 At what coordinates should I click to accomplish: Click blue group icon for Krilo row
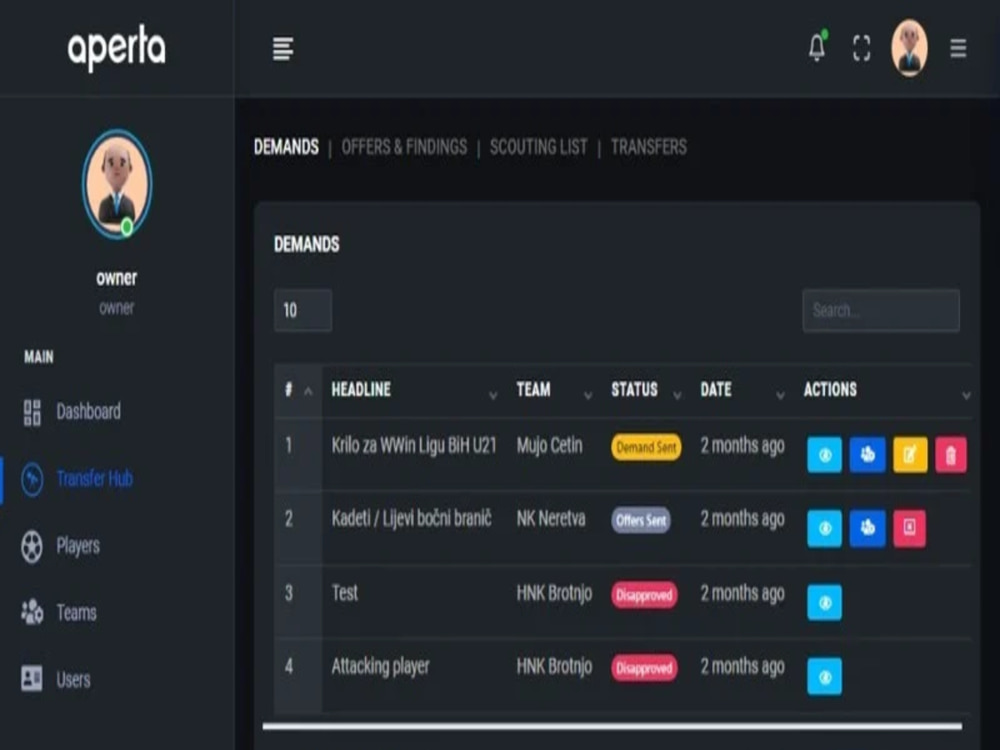click(x=867, y=455)
